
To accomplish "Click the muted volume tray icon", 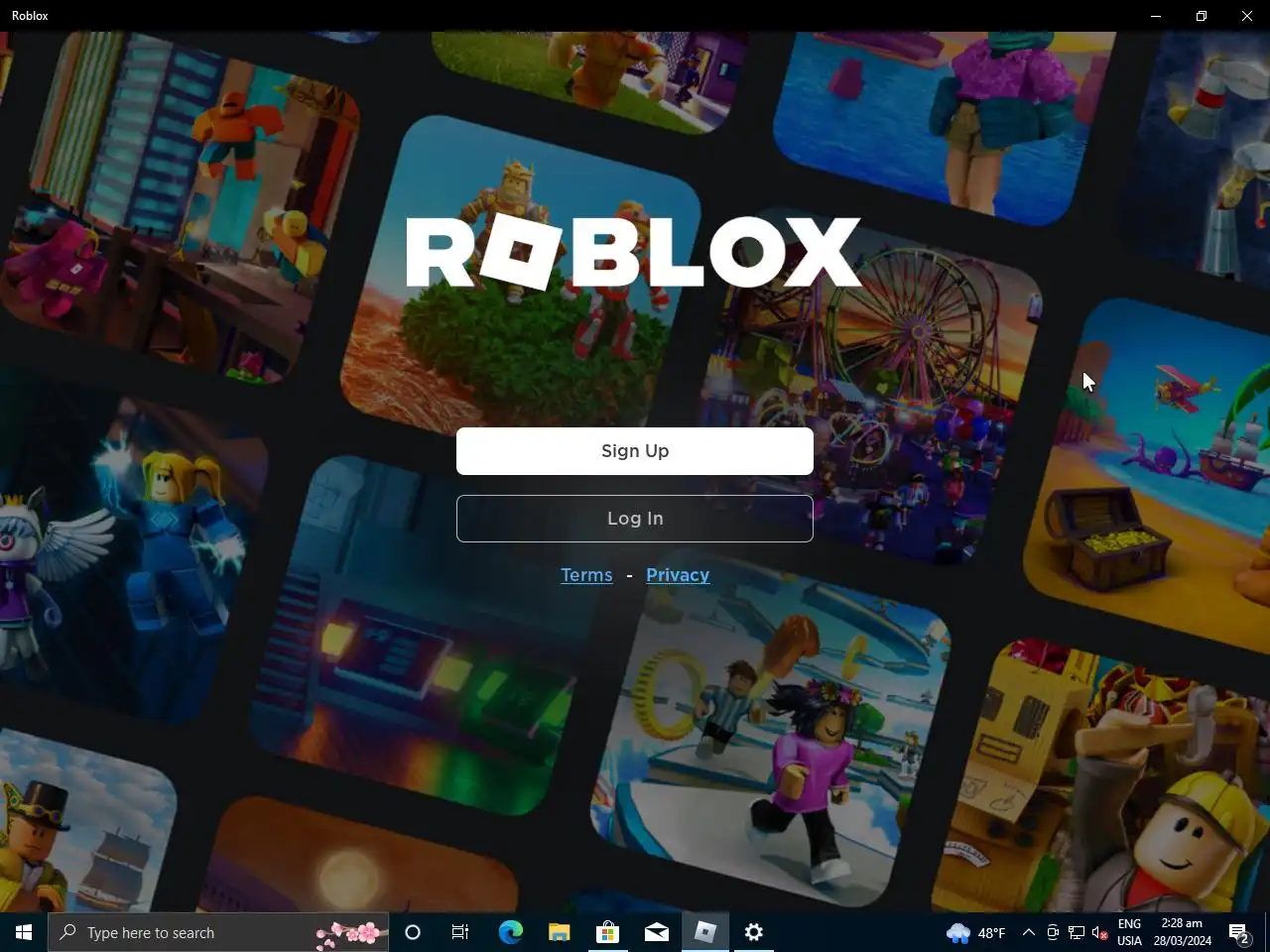I will (1099, 932).
